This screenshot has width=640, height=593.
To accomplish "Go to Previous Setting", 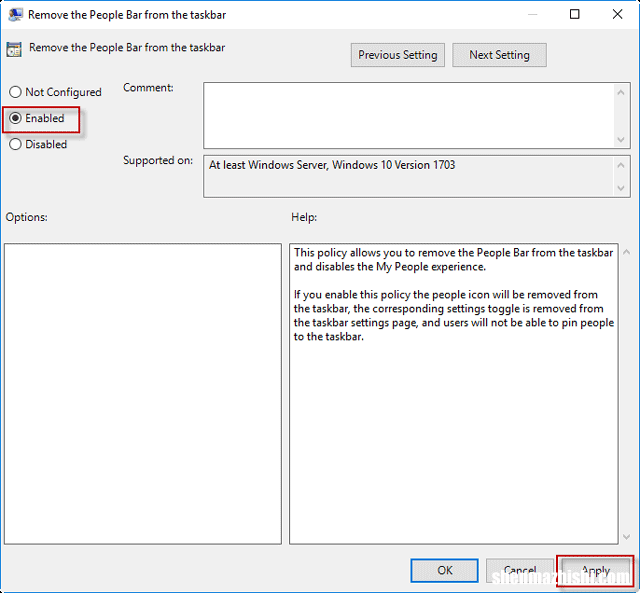I will tap(398, 55).
